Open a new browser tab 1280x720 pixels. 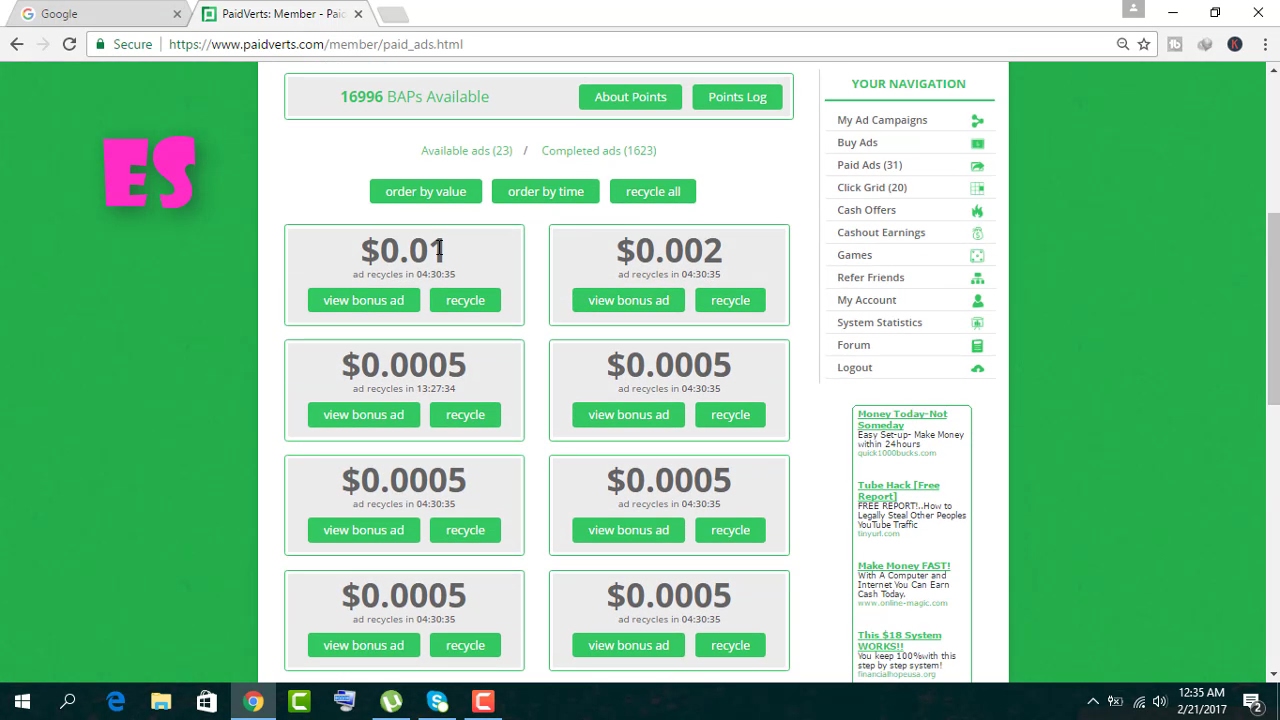[x=393, y=14]
